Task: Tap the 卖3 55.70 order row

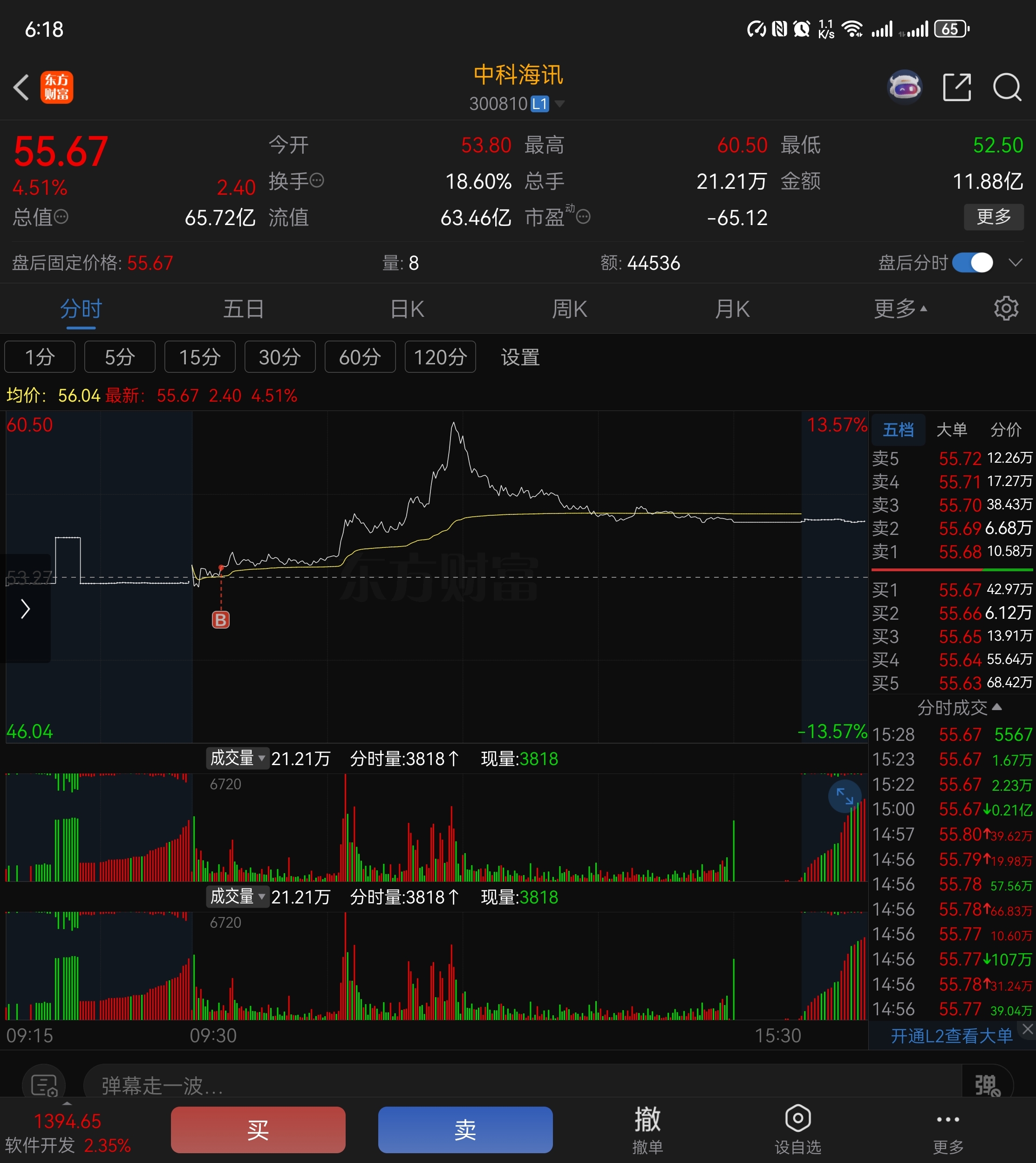Action: (x=952, y=505)
